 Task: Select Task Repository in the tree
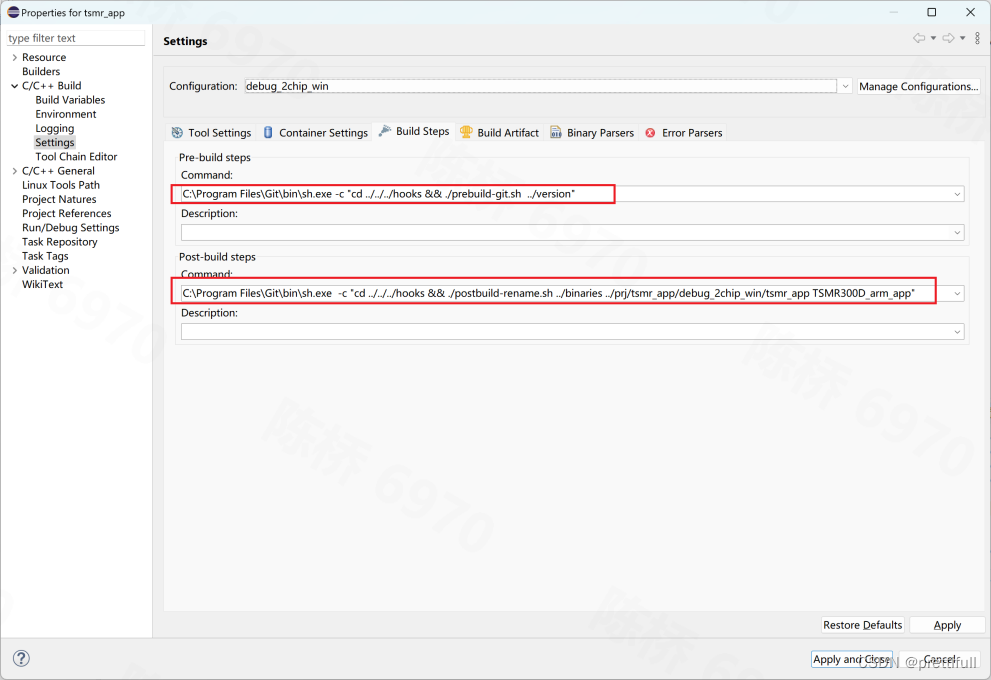point(59,242)
